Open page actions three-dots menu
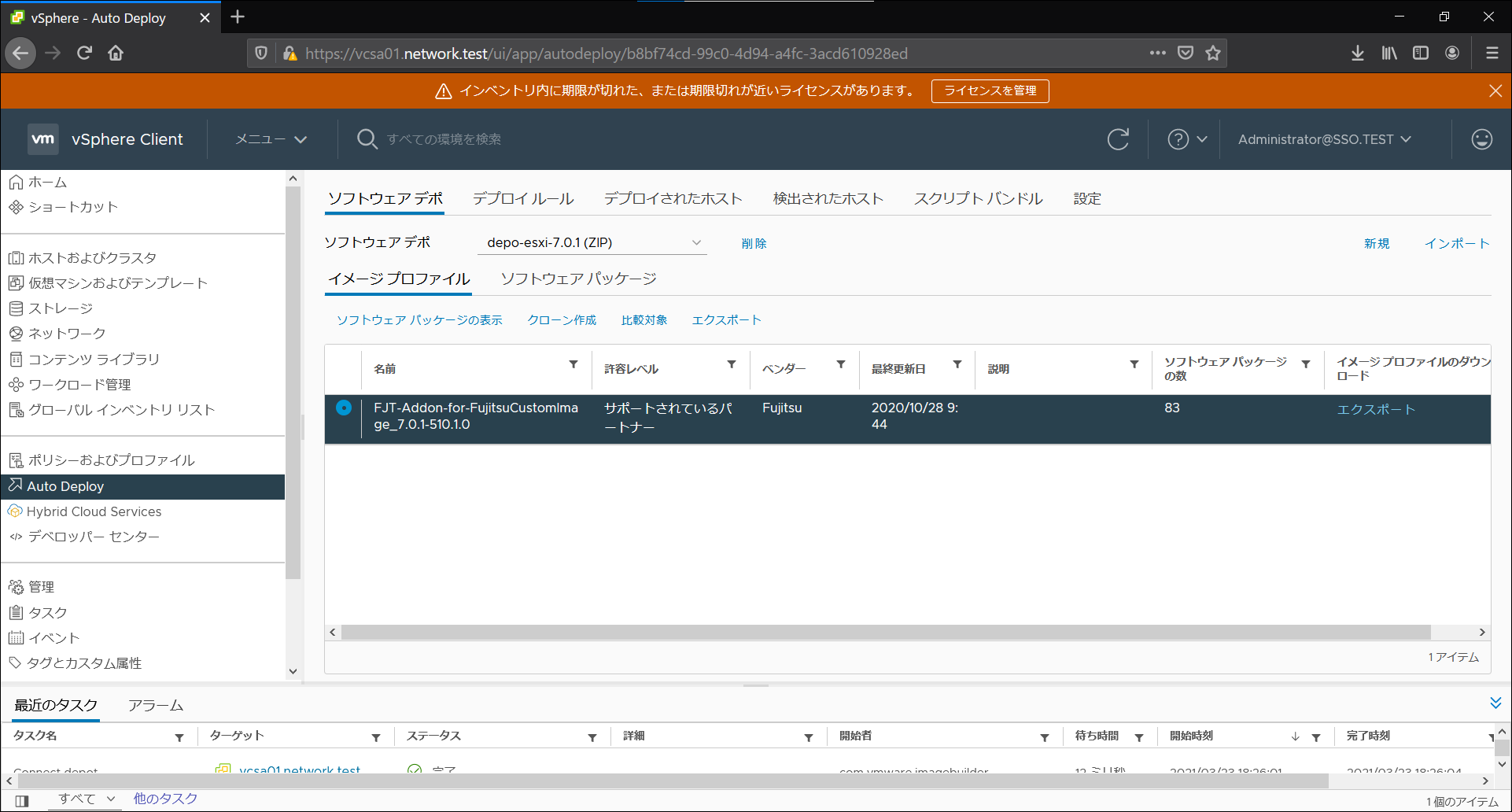 pos(1157,54)
